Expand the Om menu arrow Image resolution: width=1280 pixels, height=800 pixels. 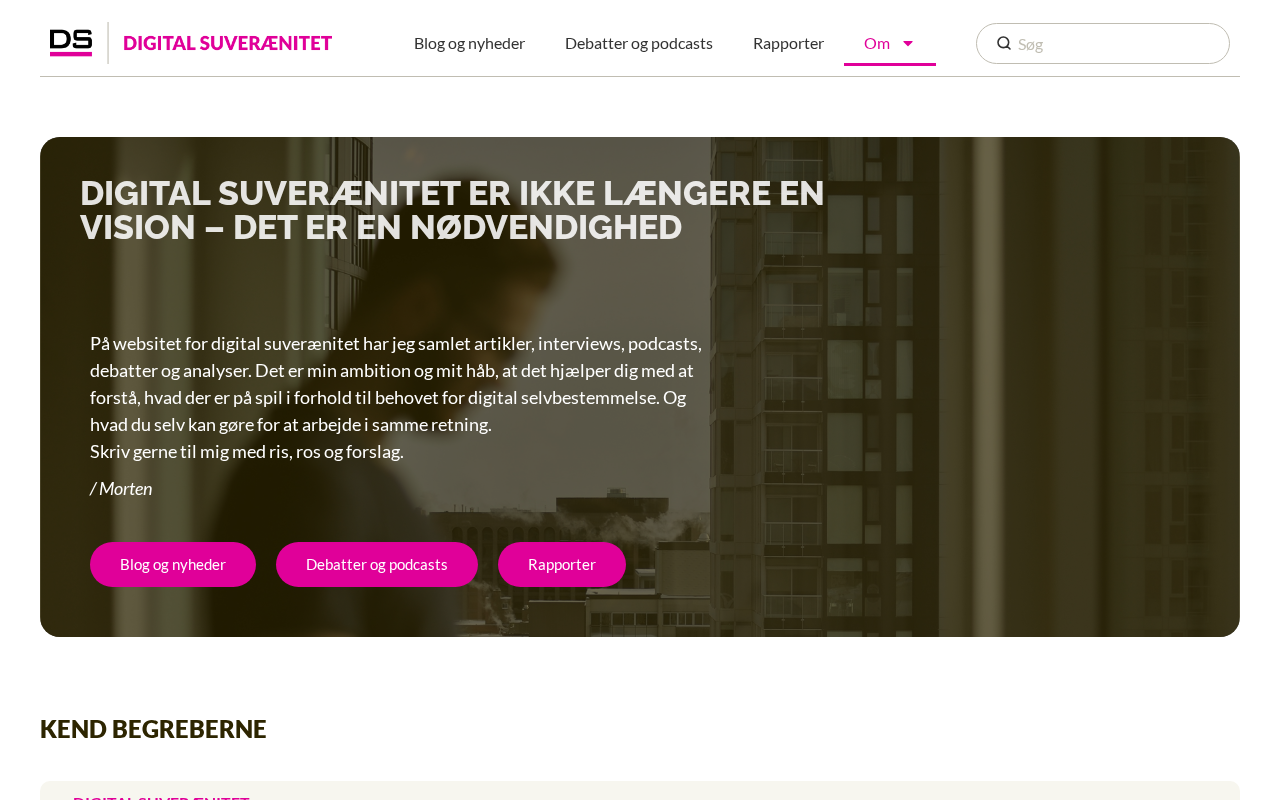tap(908, 43)
